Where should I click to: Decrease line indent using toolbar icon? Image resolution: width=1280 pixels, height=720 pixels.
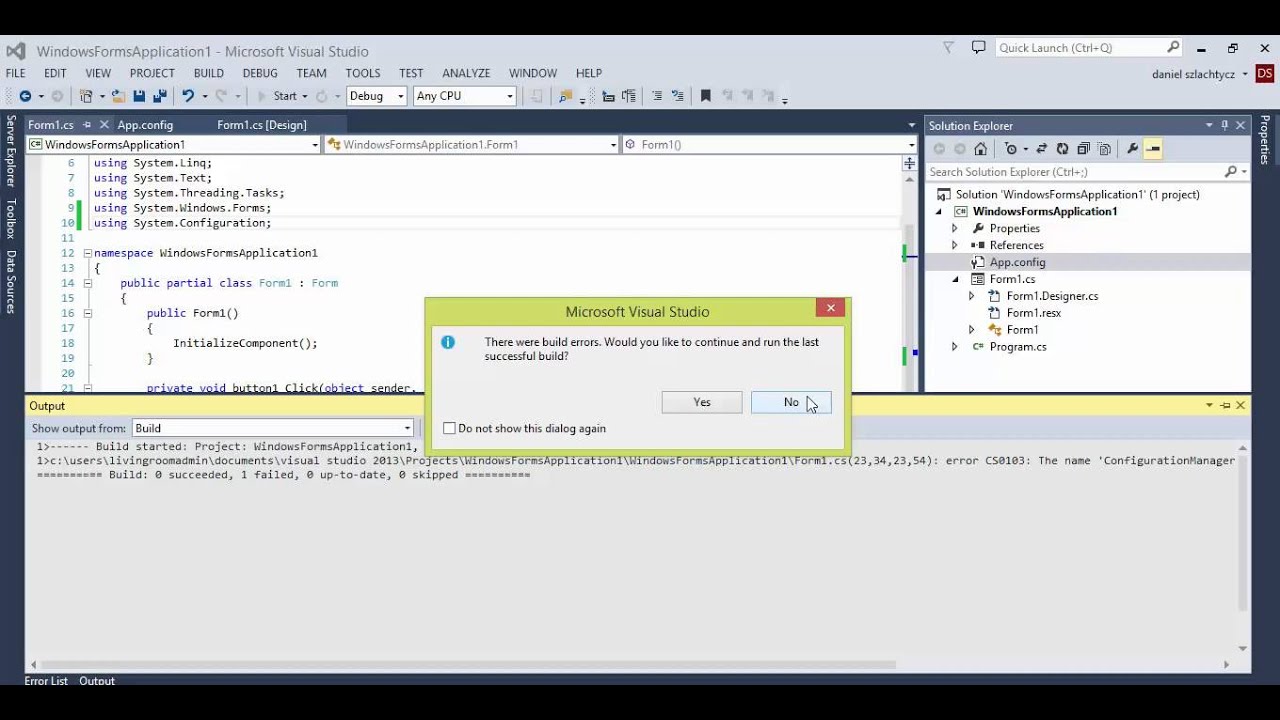click(608, 96)
